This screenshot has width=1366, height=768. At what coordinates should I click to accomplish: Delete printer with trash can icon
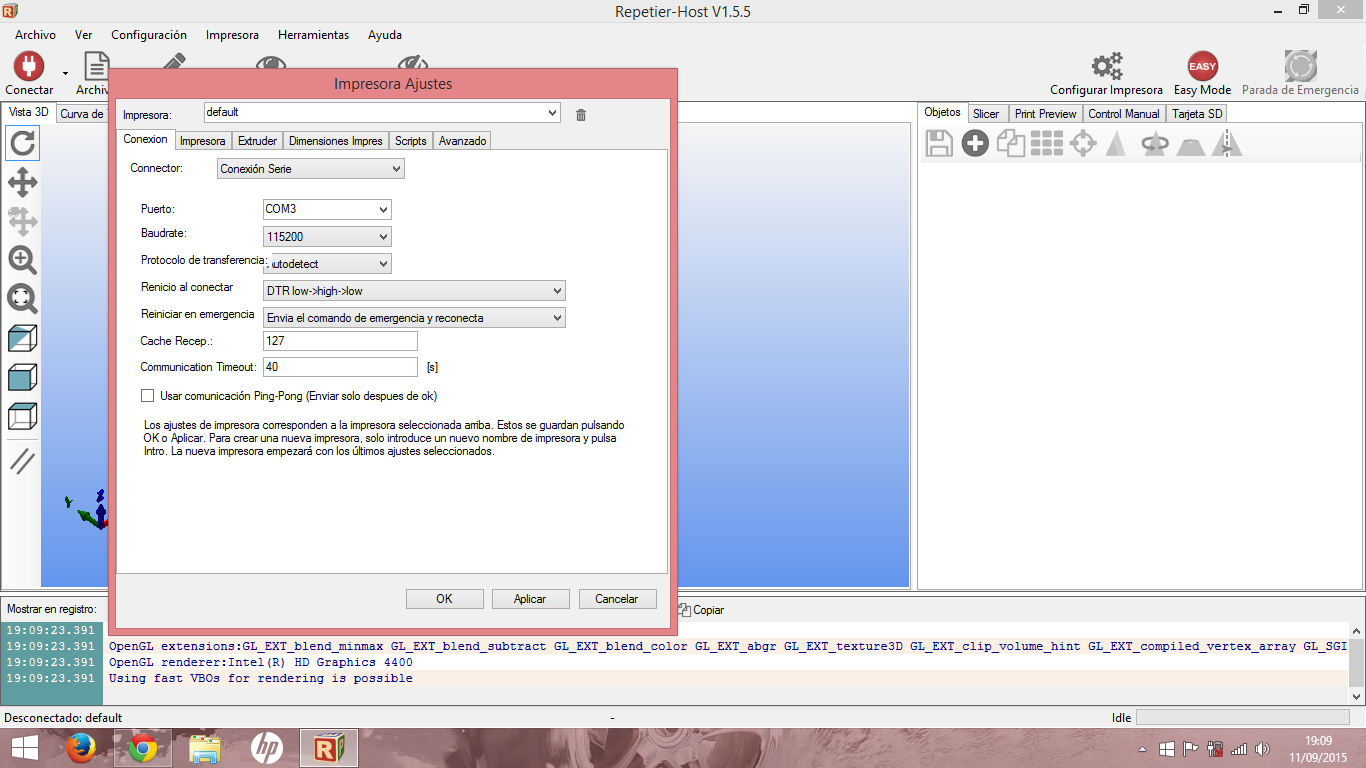coord(581,115)
